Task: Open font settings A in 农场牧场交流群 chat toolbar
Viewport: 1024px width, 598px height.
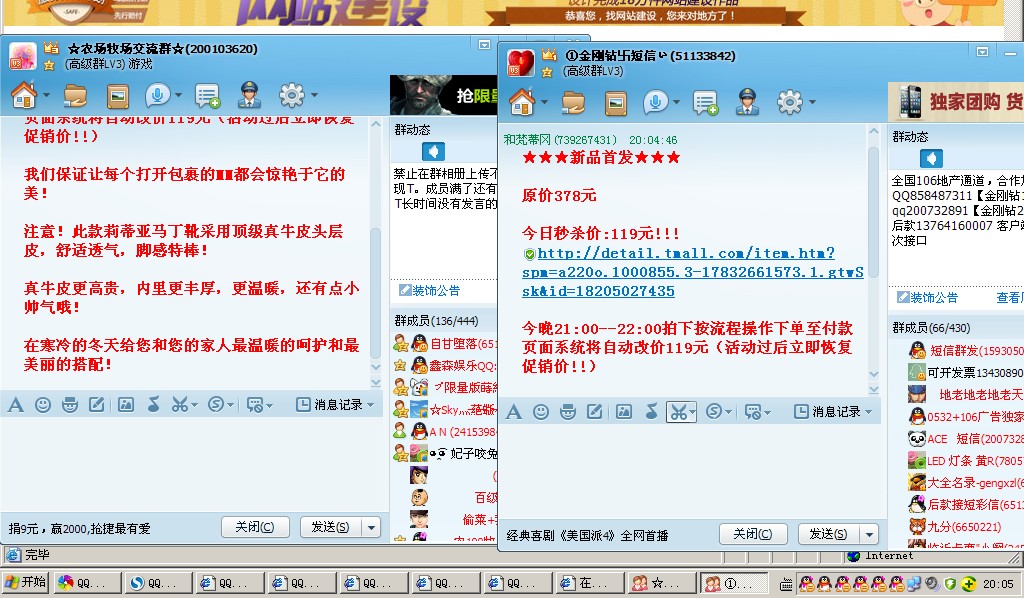Action: [x=16, y=405]
